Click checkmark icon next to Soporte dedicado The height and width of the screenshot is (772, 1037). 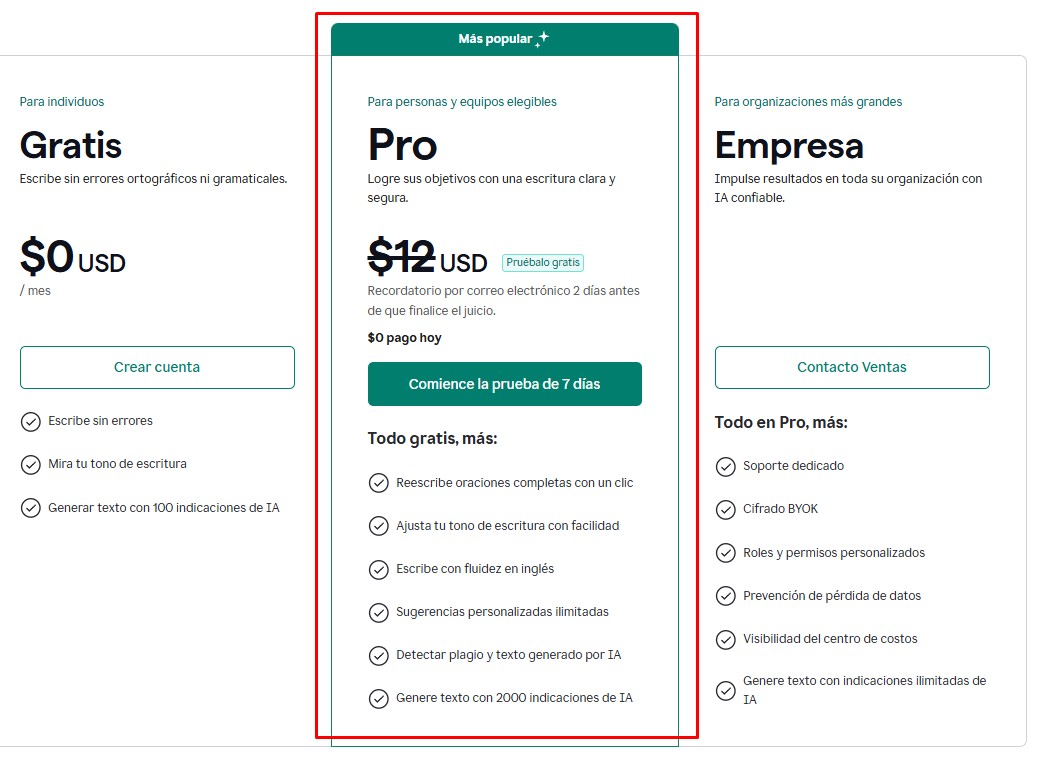pos(726,467)
